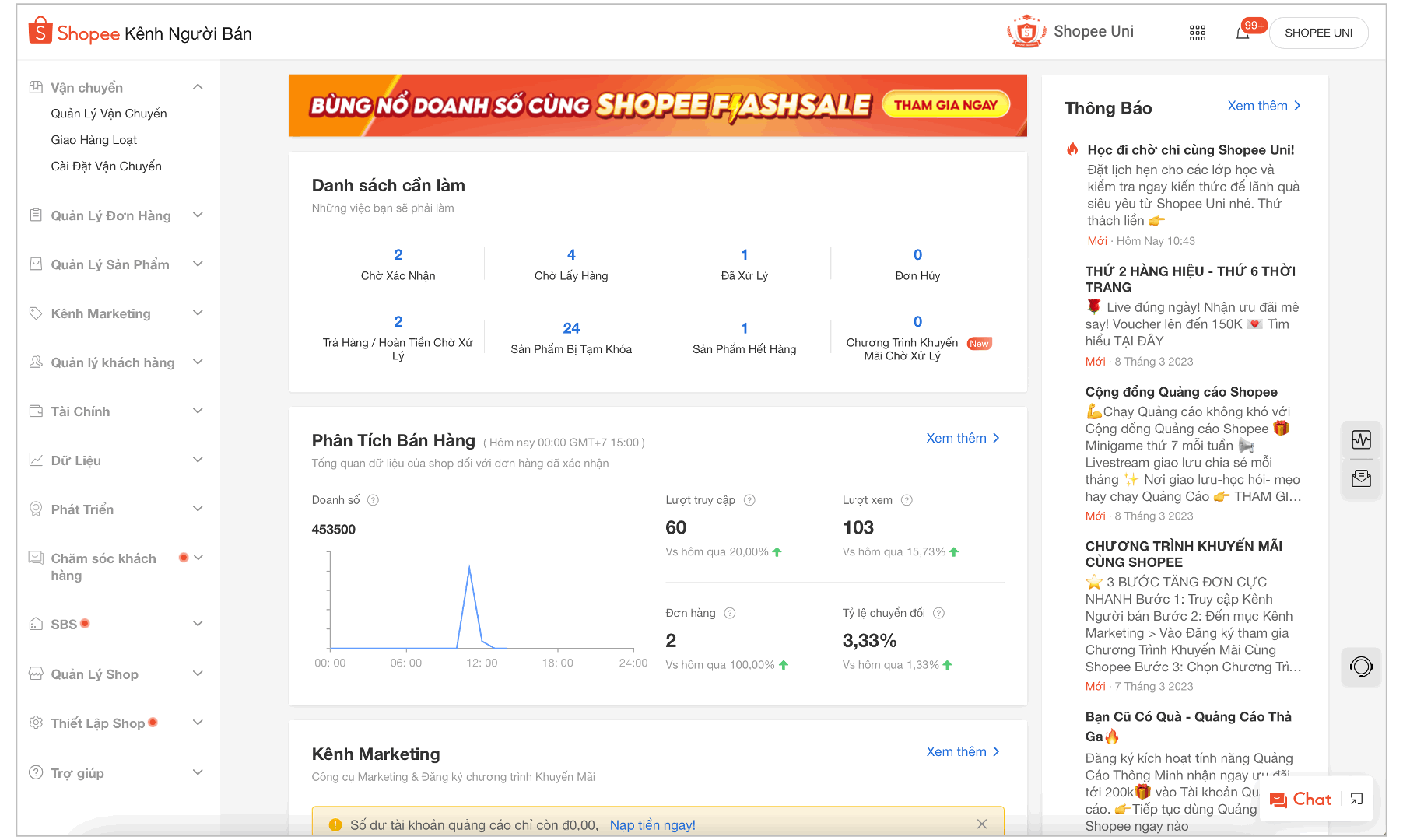Click the customer support headset icon

coord(1361,667)
